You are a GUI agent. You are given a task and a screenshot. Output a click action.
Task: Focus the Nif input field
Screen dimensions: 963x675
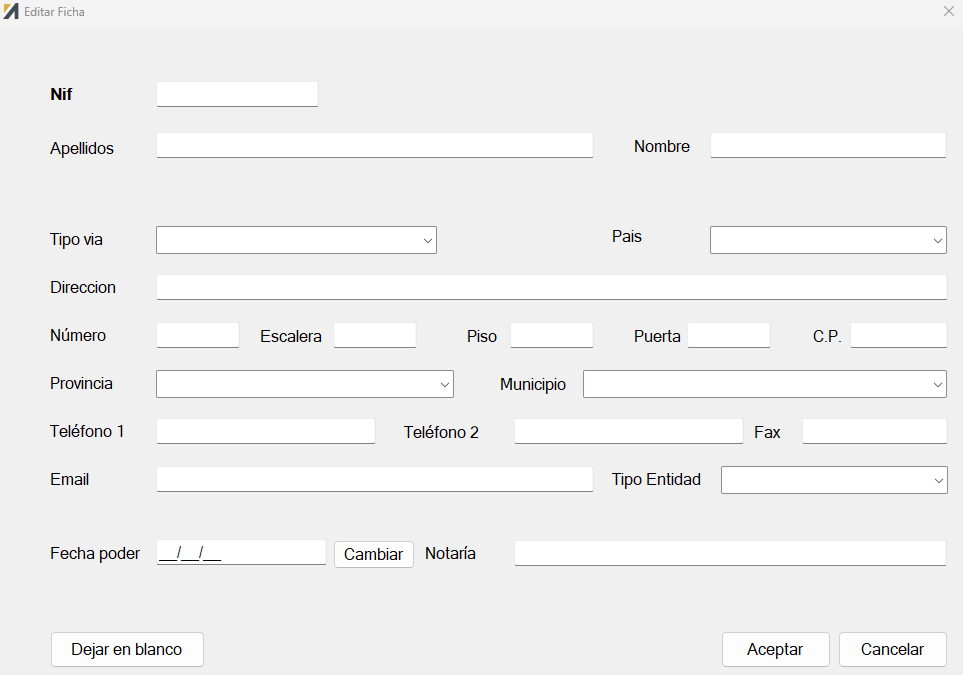[x=237, y=94]
